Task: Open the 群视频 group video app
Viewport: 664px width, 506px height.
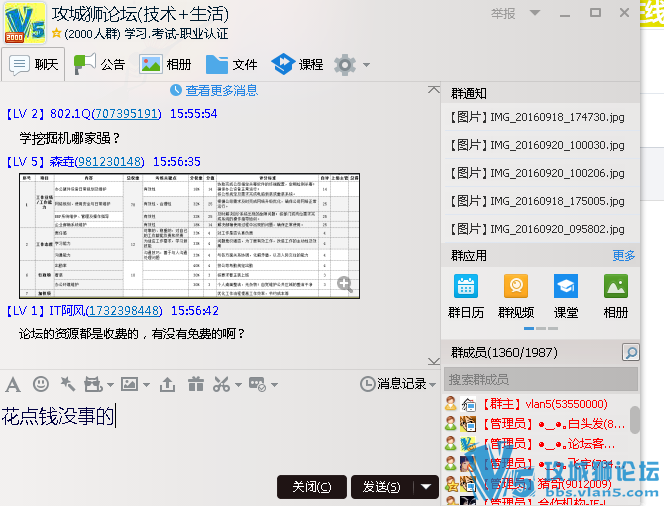Action: [516, 296]
